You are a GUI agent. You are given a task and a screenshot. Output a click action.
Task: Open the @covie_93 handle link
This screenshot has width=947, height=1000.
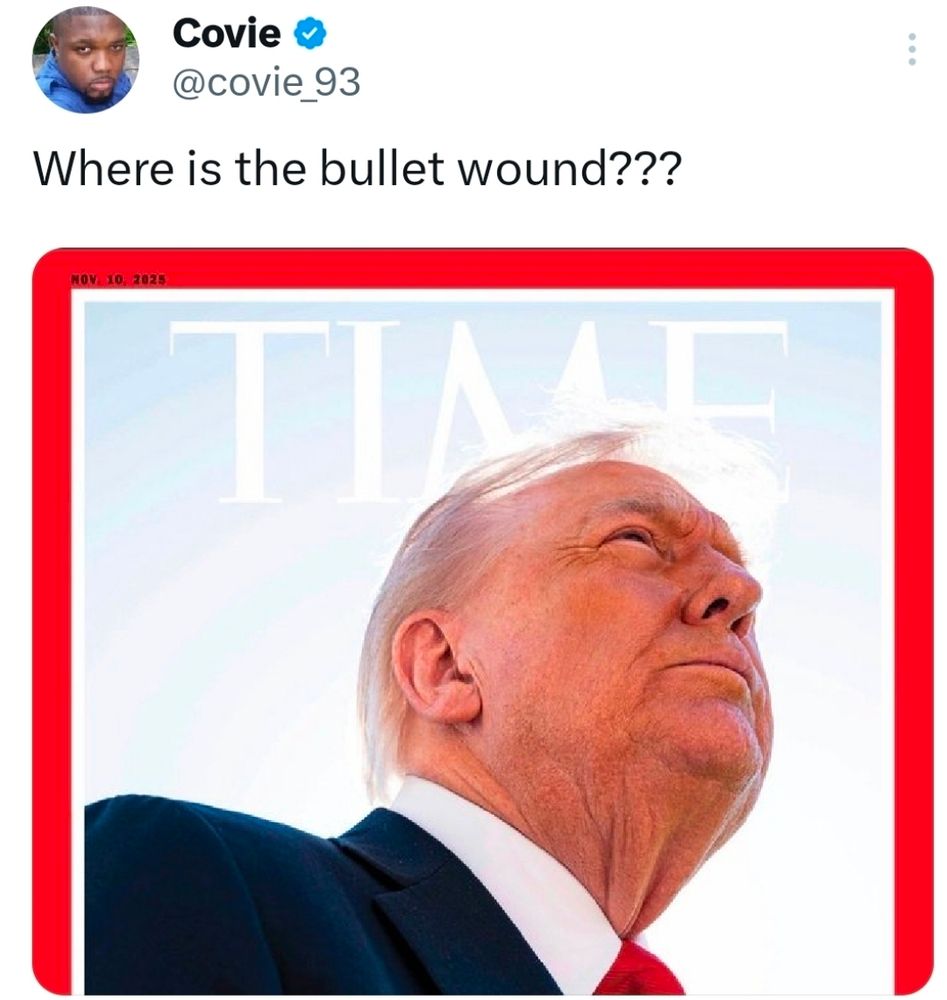pos(266,83)
